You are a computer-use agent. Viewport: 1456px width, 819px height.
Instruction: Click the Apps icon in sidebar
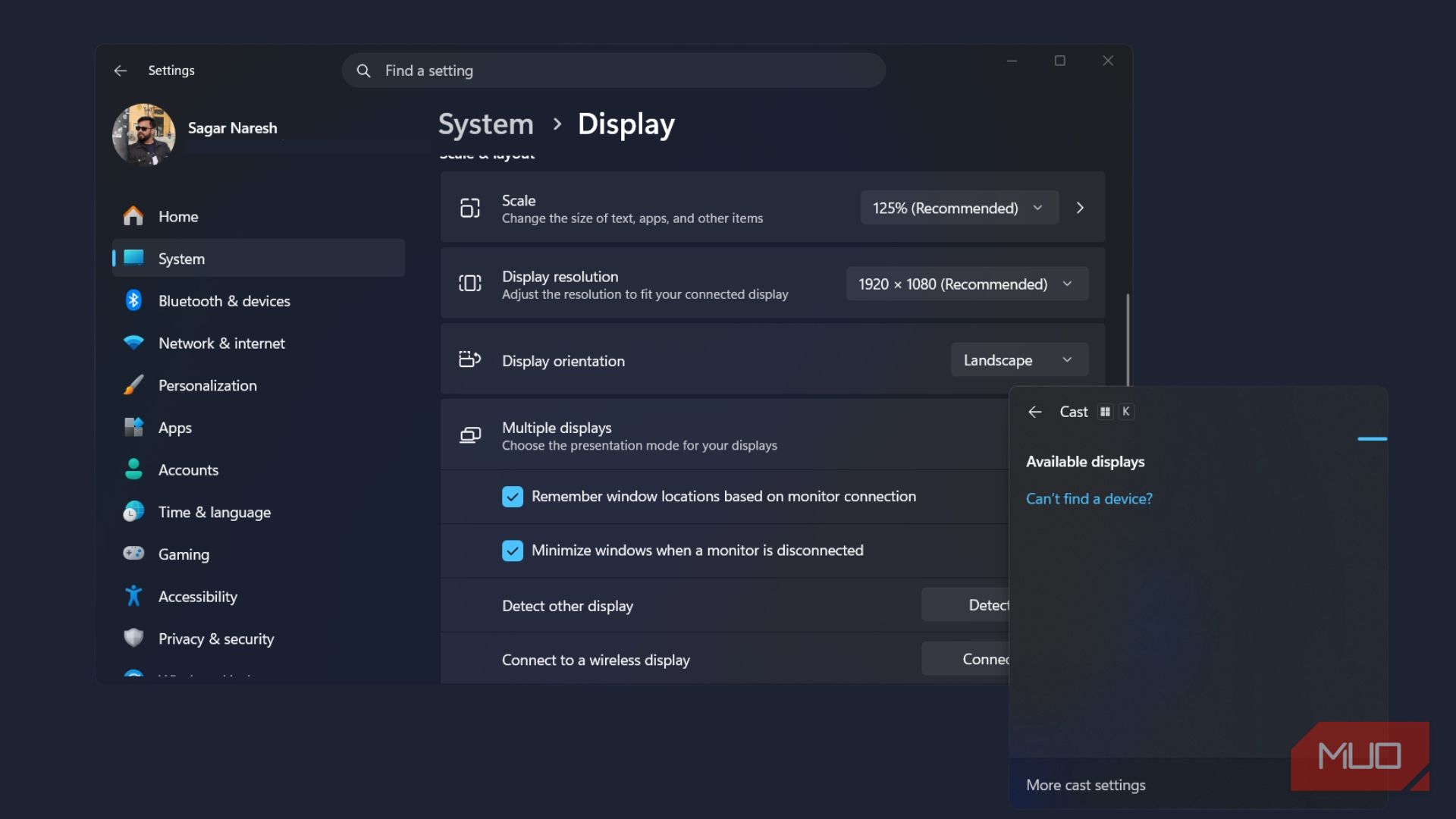click(x=133, y=427)
